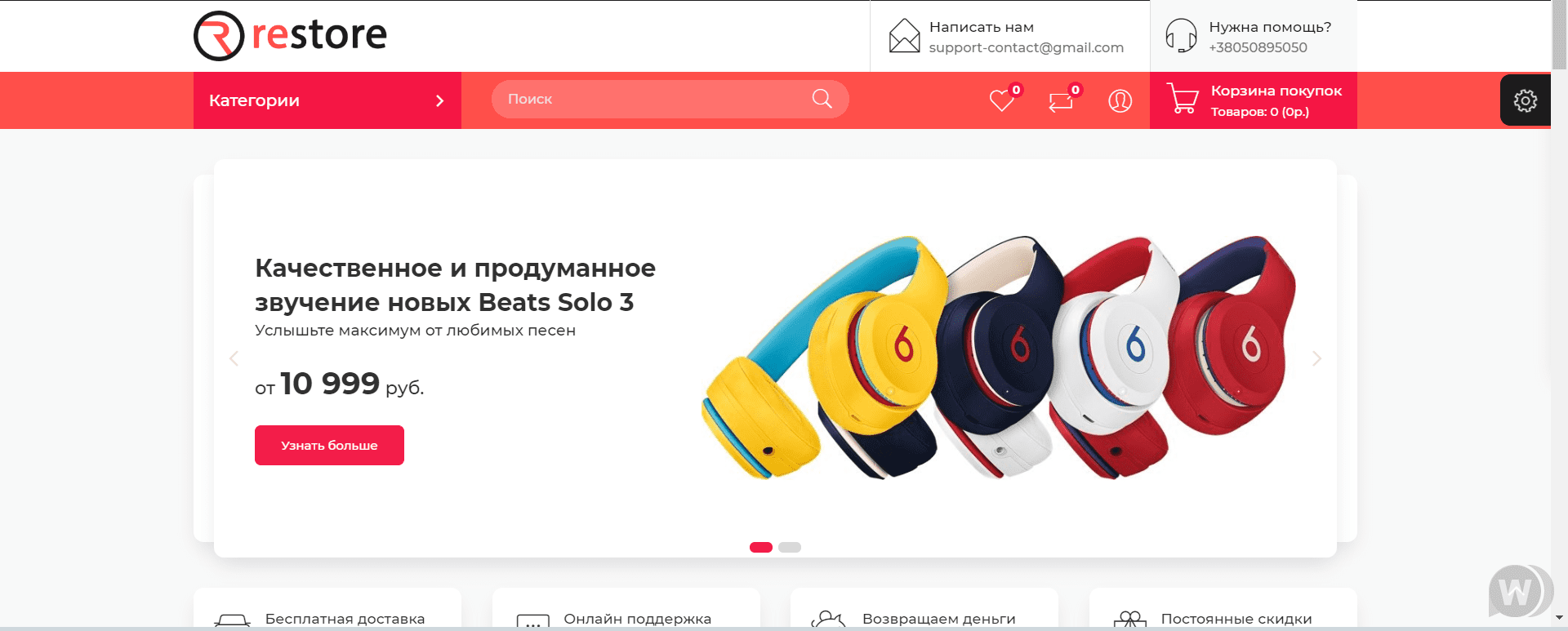
Task: Click the Beats Solo 3 banner headline
Action: [455, 285]
